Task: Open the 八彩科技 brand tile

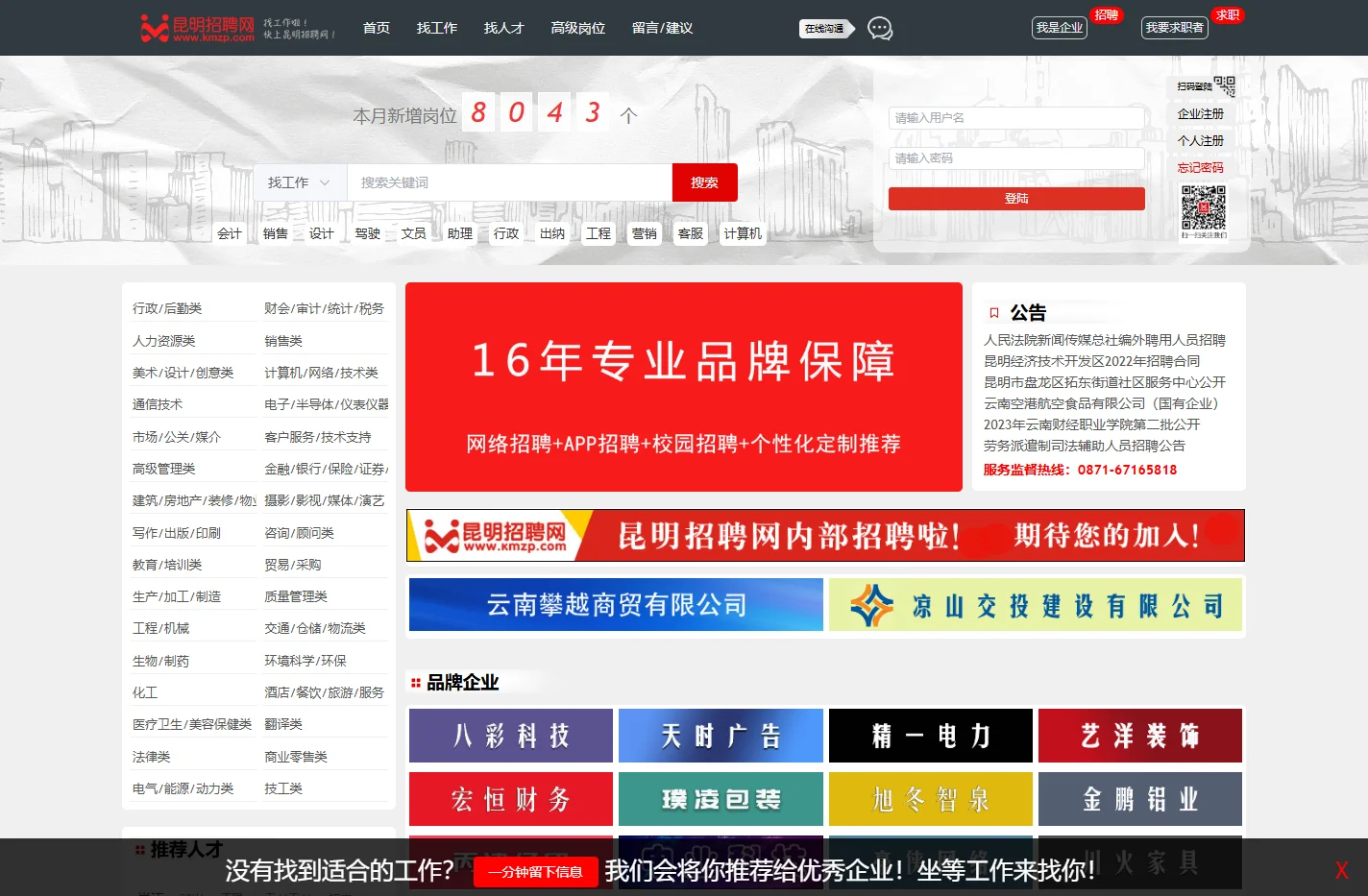Action: point(511,736)
